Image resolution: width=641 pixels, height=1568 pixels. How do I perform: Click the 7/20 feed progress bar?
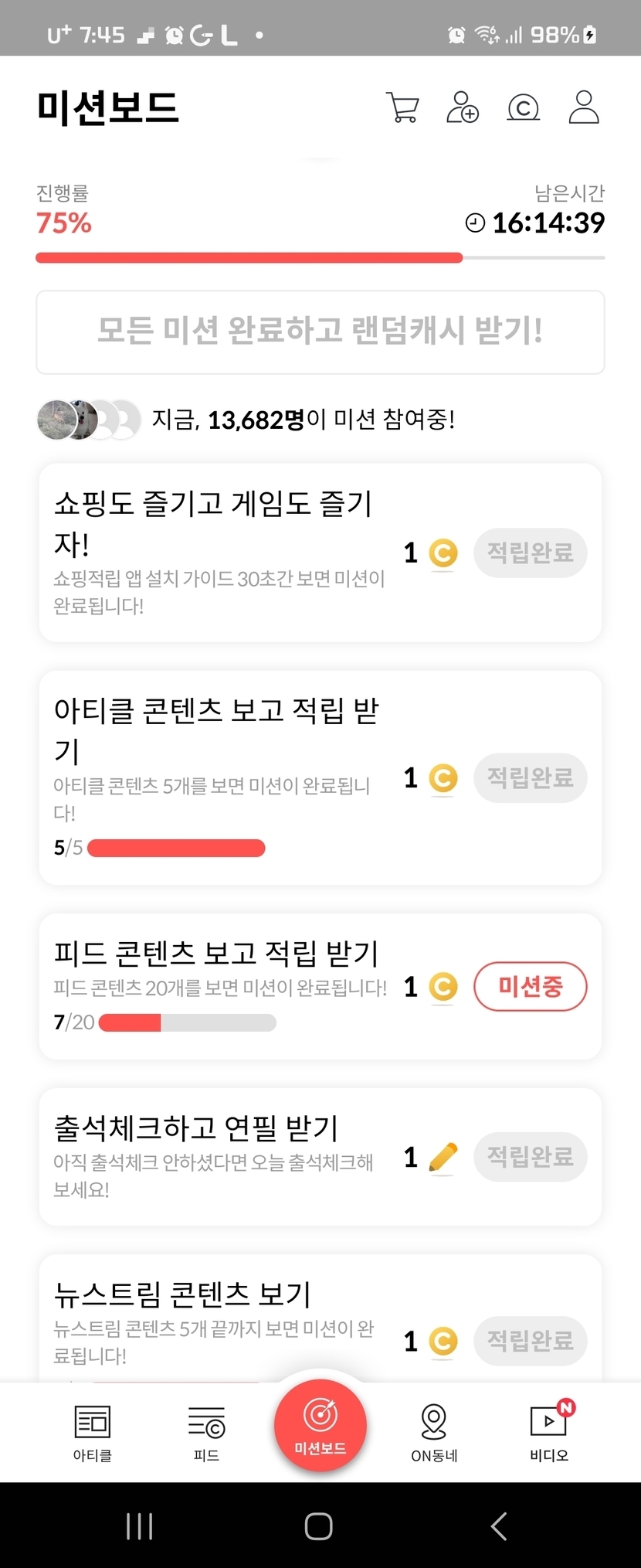(187, 1022)
